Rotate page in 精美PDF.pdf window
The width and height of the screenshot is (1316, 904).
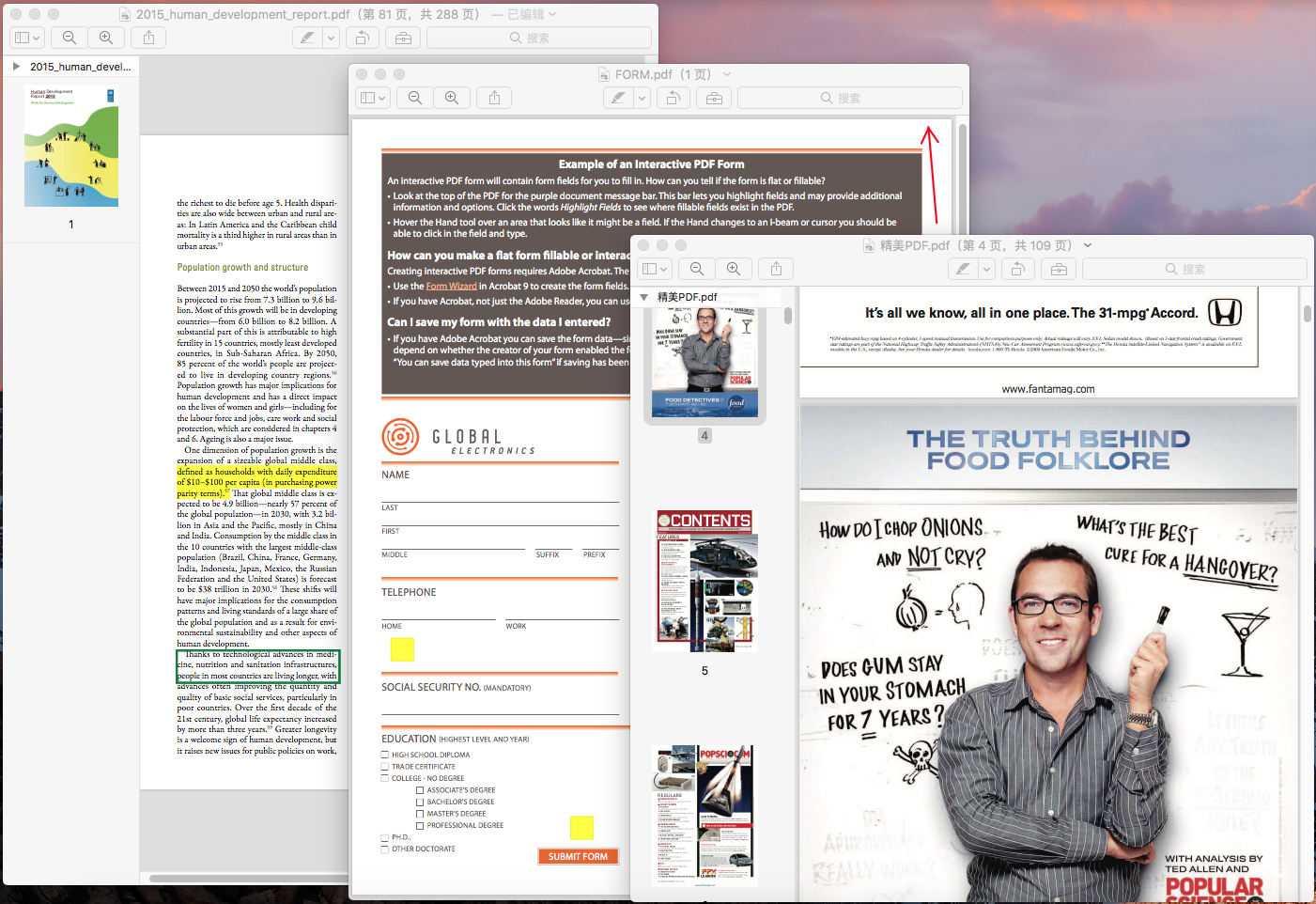click(1017, 269)
